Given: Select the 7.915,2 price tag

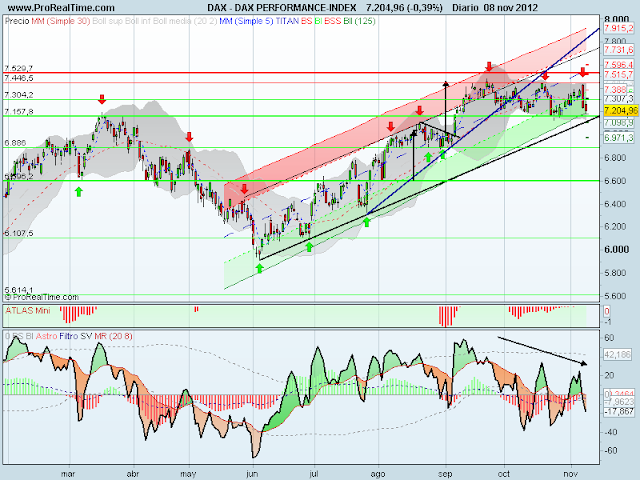Looking at the screenshot, I should [619, 28].
